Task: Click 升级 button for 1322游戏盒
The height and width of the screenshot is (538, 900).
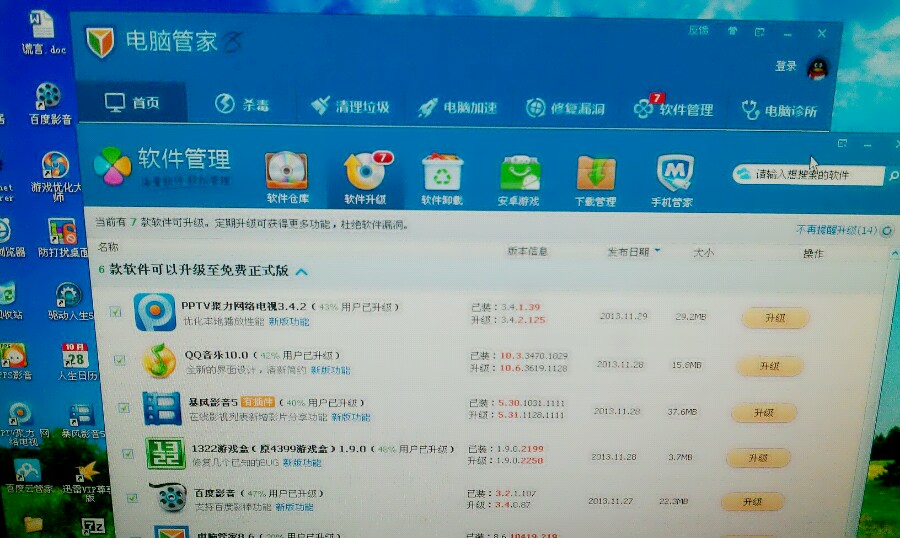Action: tap(758, 458)
